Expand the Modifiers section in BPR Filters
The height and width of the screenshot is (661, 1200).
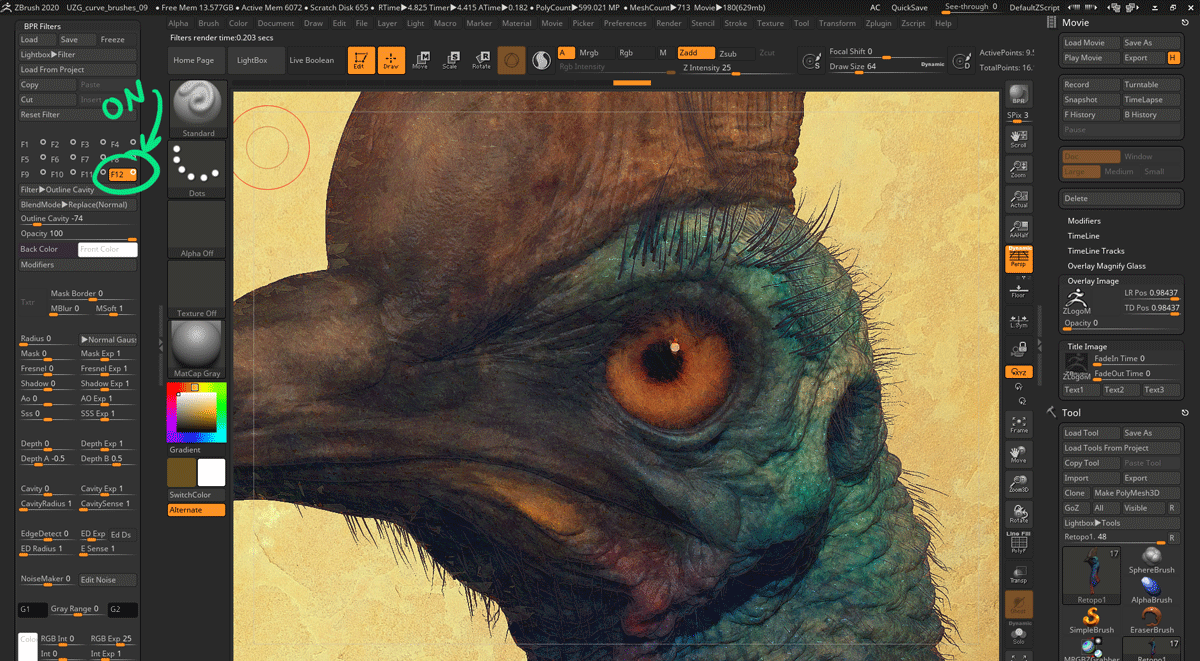77,265
